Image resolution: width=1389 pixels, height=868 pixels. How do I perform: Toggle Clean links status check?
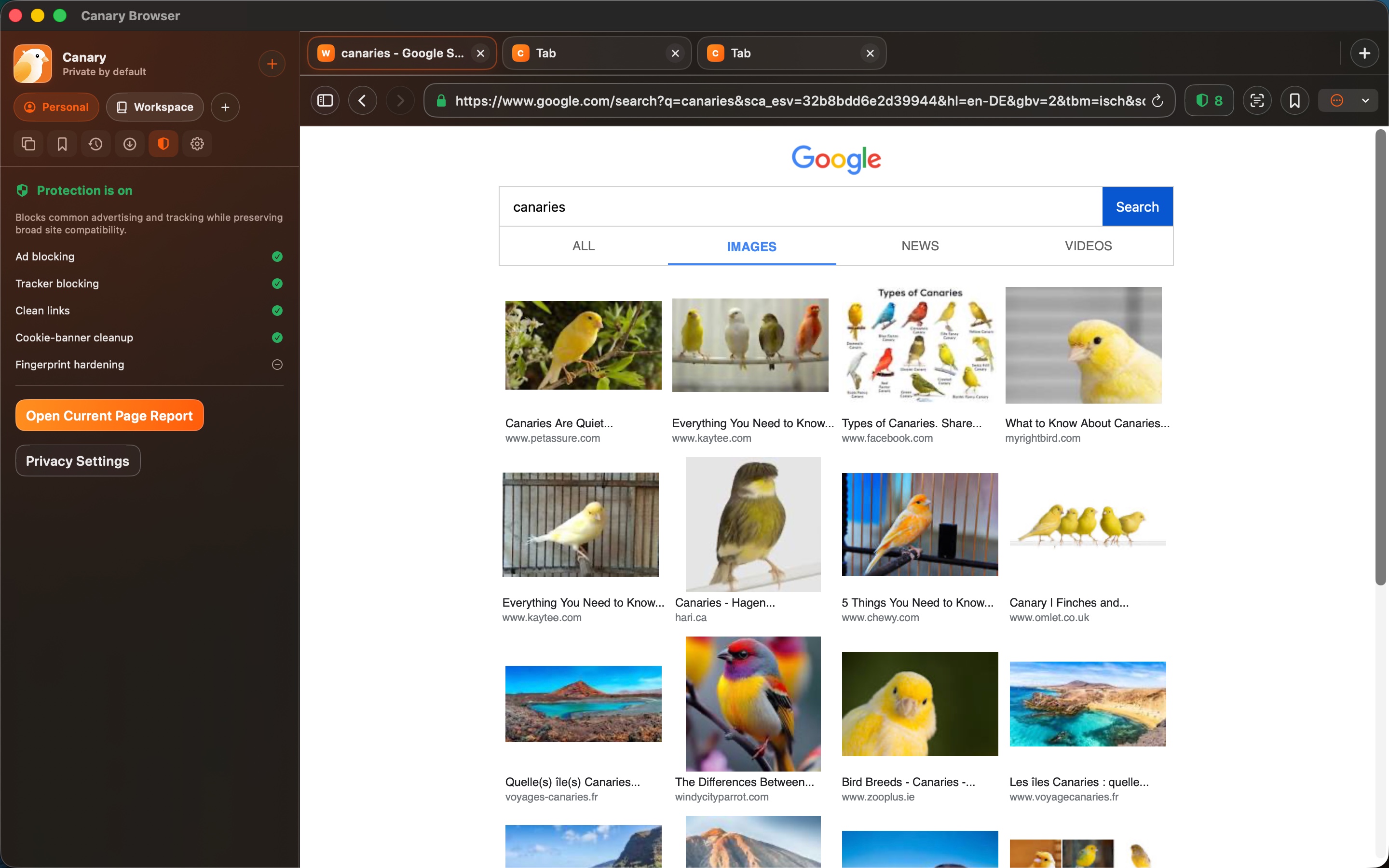click(277, 311)
